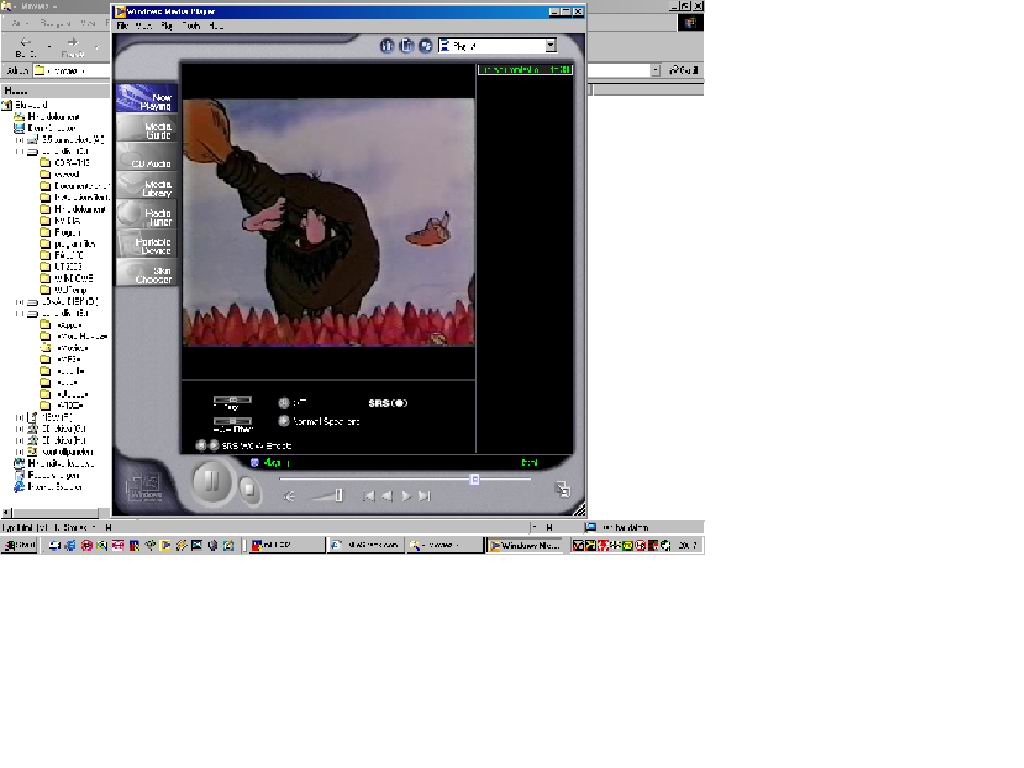Click the Go button beside Explorer address bar

pos(684,70)
